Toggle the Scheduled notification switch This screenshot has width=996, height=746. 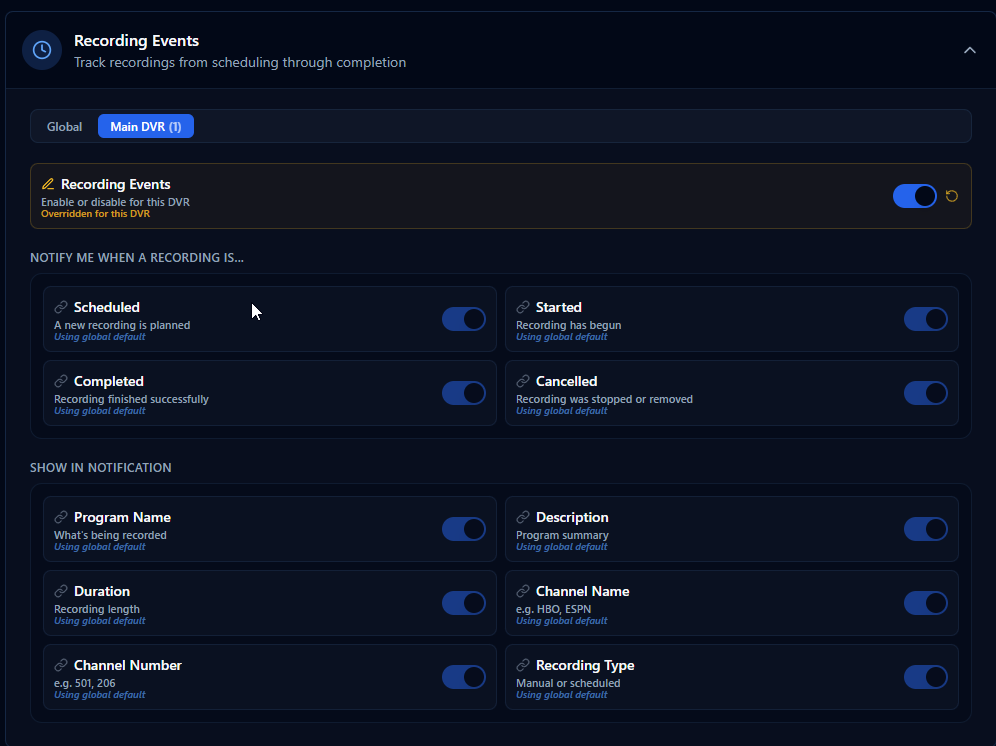pyautogui.click(x=464, y=319)
